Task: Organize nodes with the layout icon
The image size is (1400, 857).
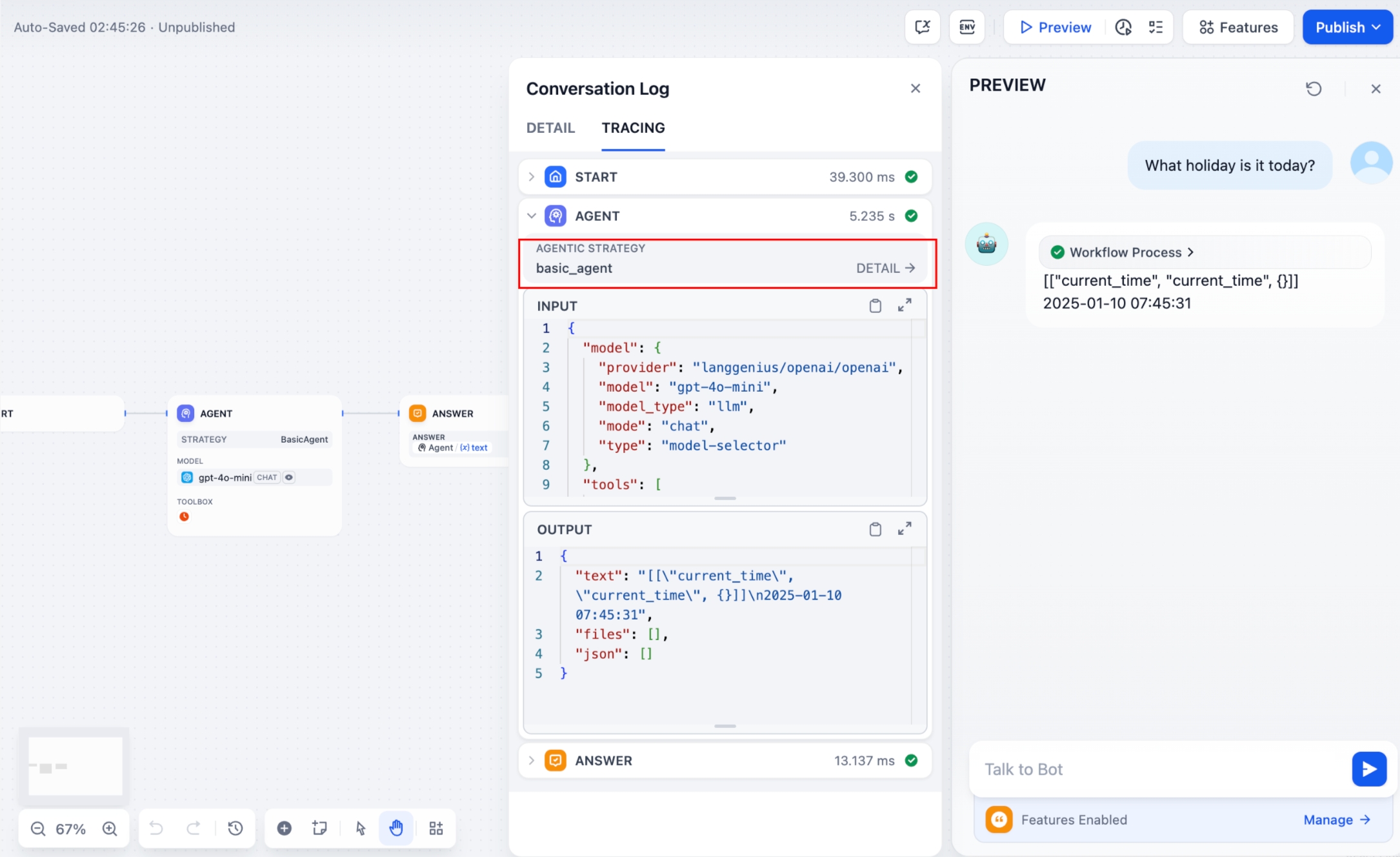Action: click(436, 828)
